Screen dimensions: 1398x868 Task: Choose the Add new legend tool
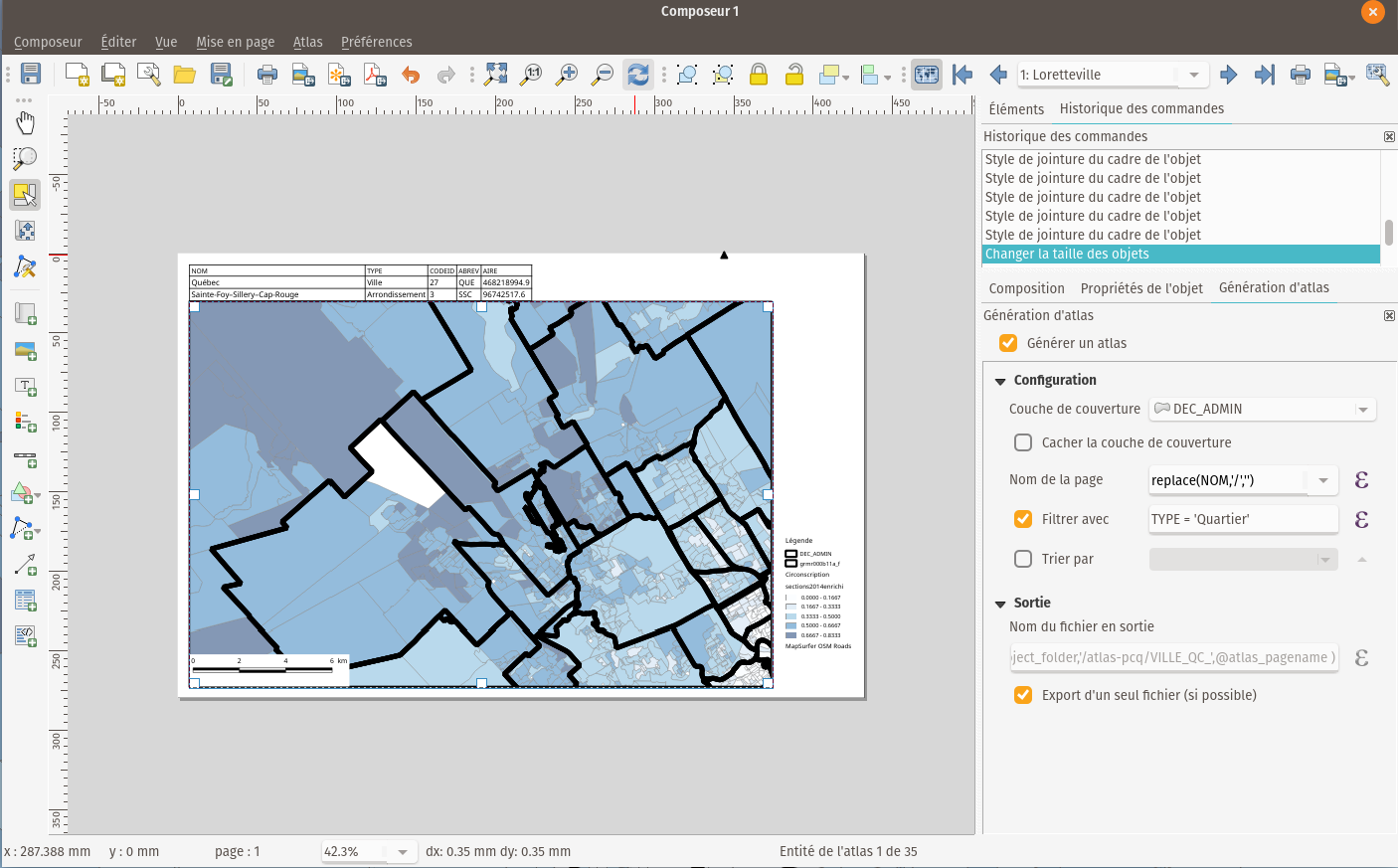(24, 421)
